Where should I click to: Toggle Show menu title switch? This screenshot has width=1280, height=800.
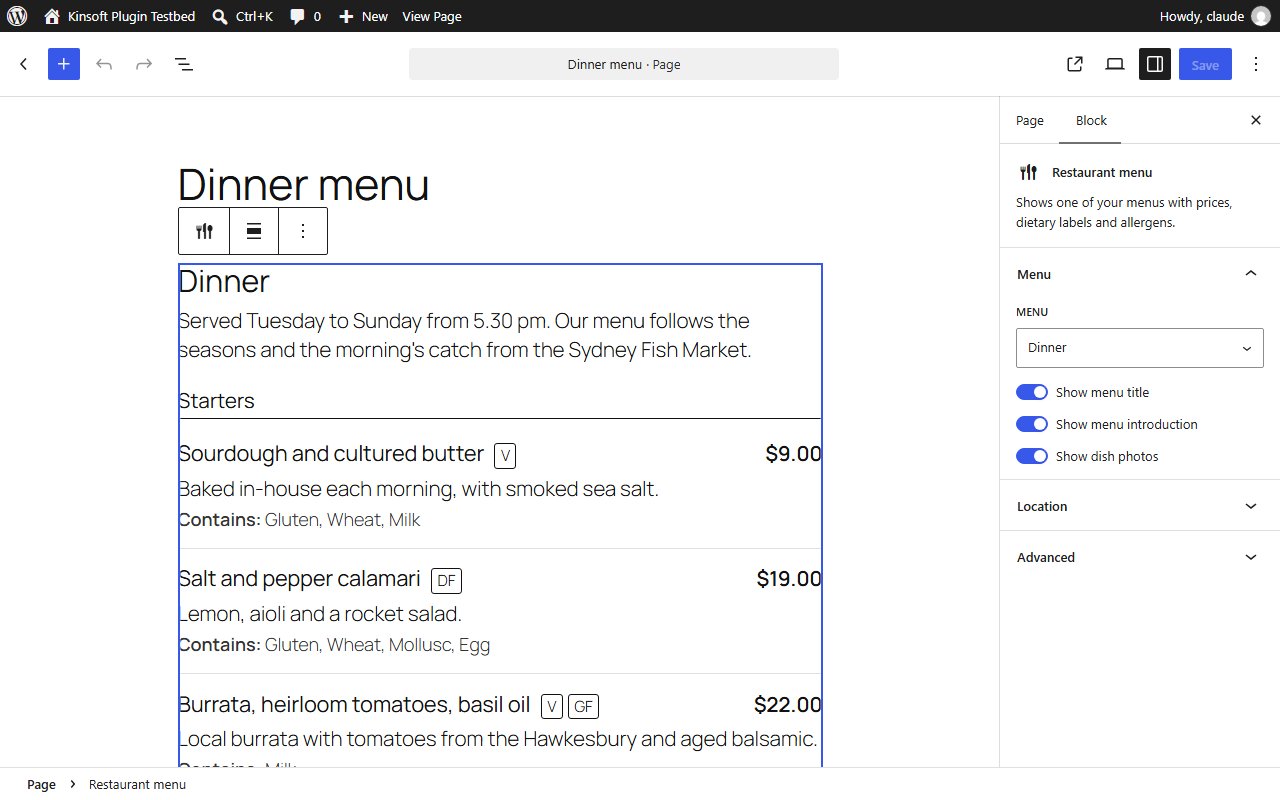click(1032, 392)
